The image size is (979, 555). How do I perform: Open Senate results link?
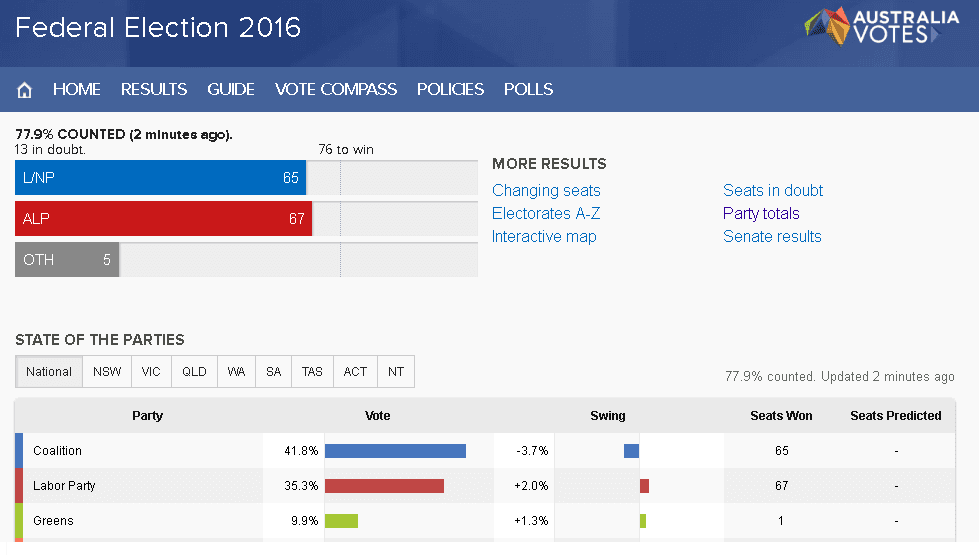click(772, 237)
